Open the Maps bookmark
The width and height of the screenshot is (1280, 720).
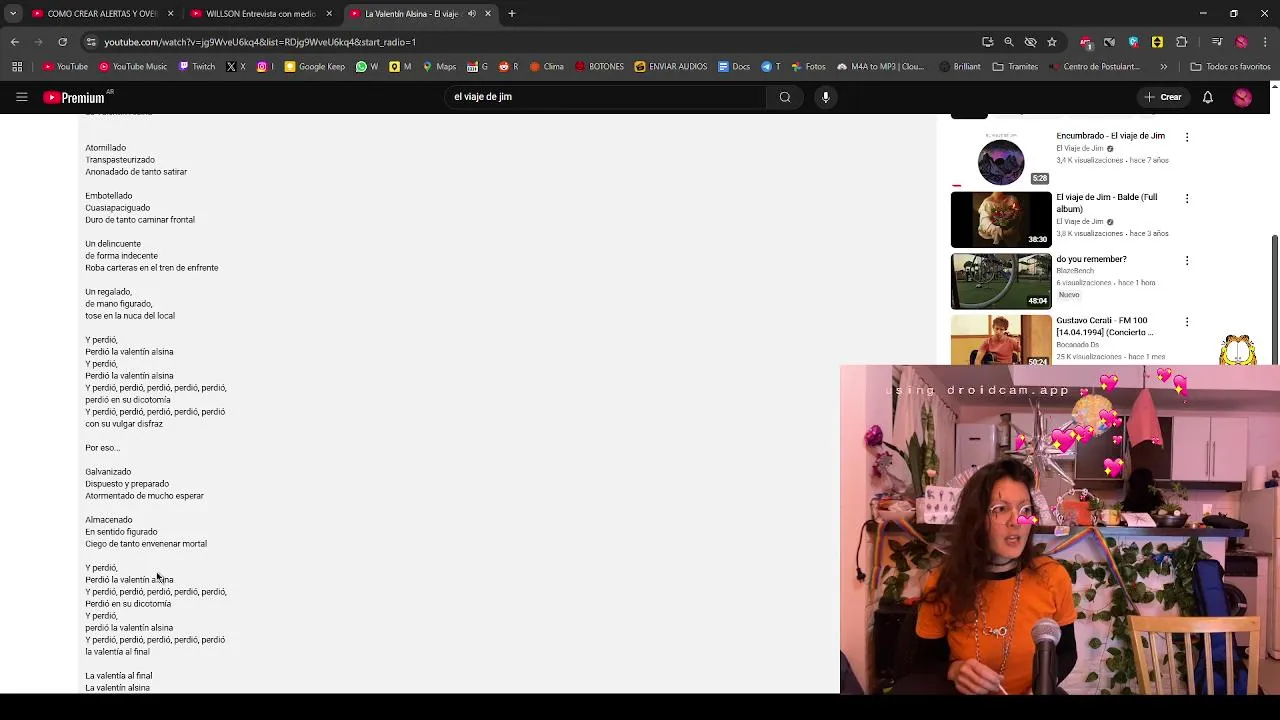439,67
